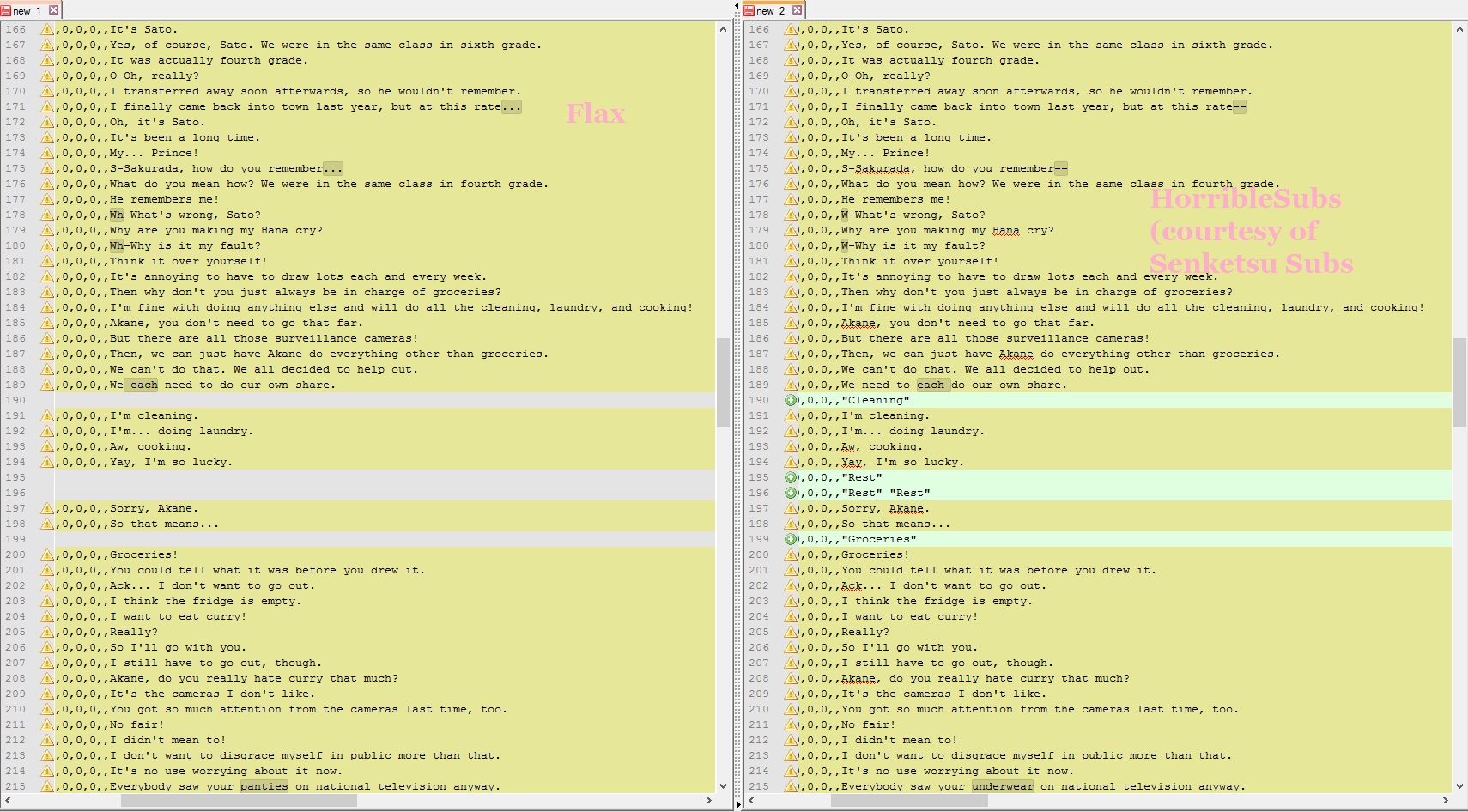
Task: Click the vertical scrollbar thumb of the new 1 pane
Action: coord(723,383)
